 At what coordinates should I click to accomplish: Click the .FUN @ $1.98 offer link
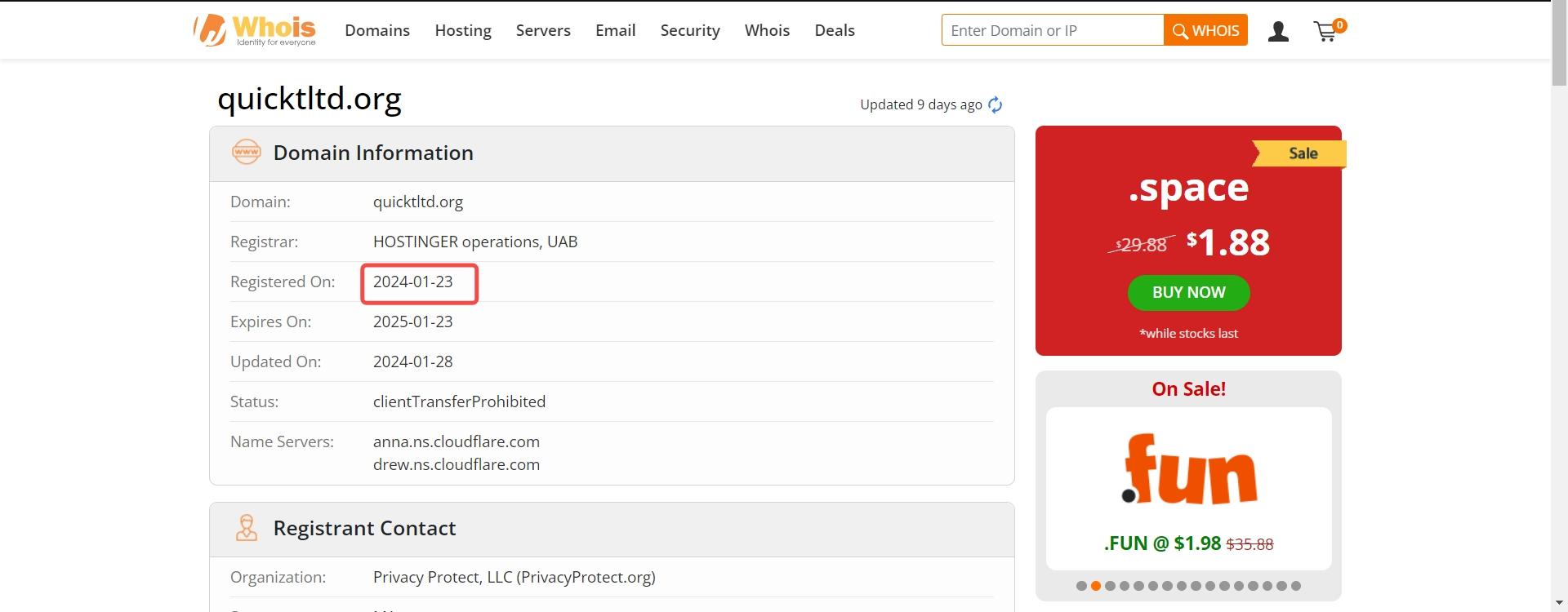[x=1188, y=543]
